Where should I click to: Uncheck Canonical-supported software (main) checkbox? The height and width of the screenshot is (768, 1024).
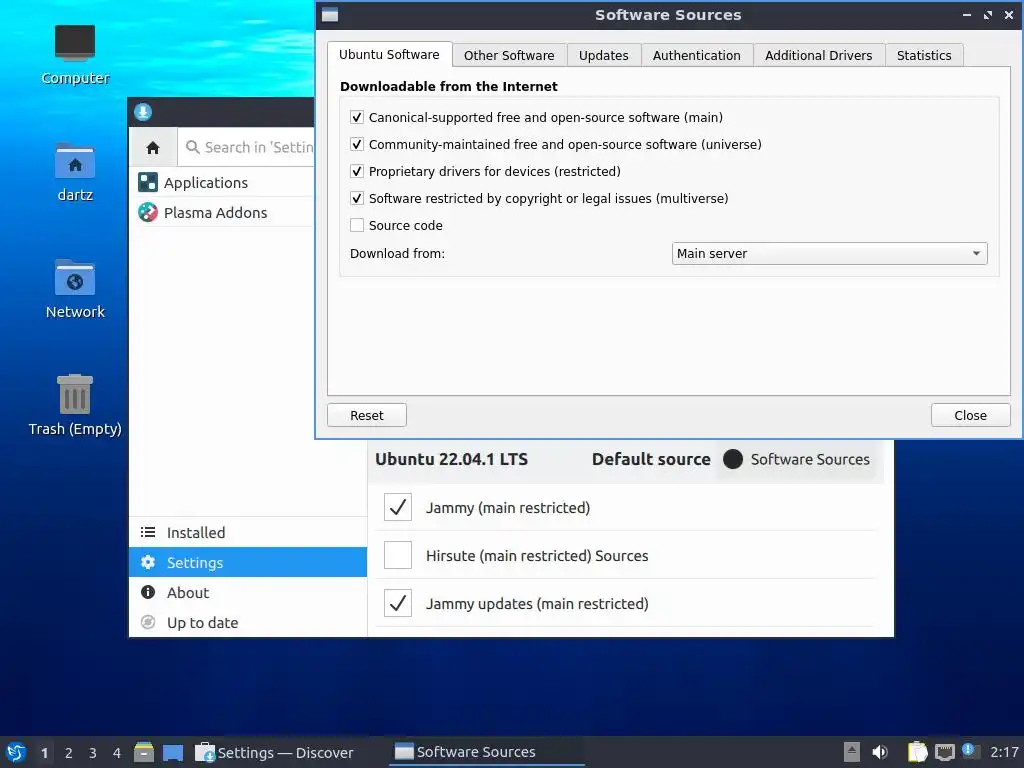tap(357, 118)
